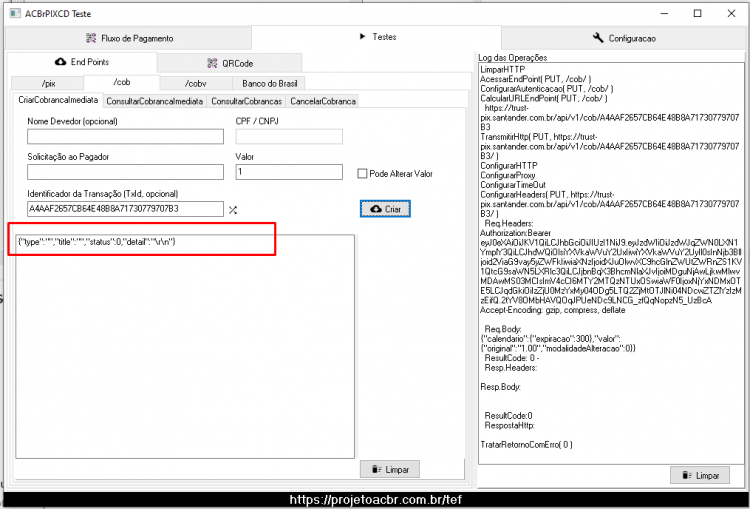Viewport: 750px width, 509px height.
Task: Select the Testes tab
Action: point(376,37)
